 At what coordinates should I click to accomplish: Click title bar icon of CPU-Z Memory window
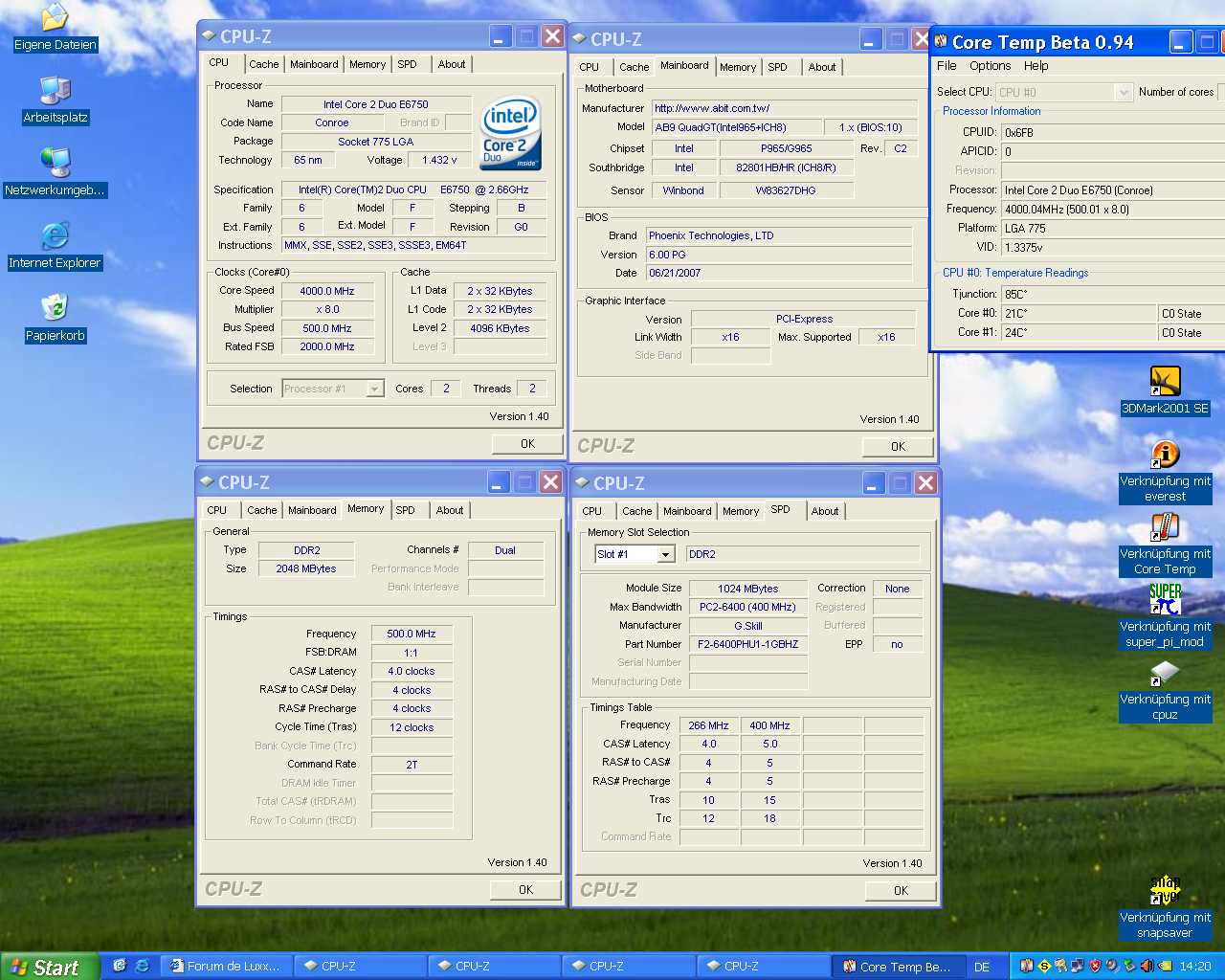click(x=207, y=482)
